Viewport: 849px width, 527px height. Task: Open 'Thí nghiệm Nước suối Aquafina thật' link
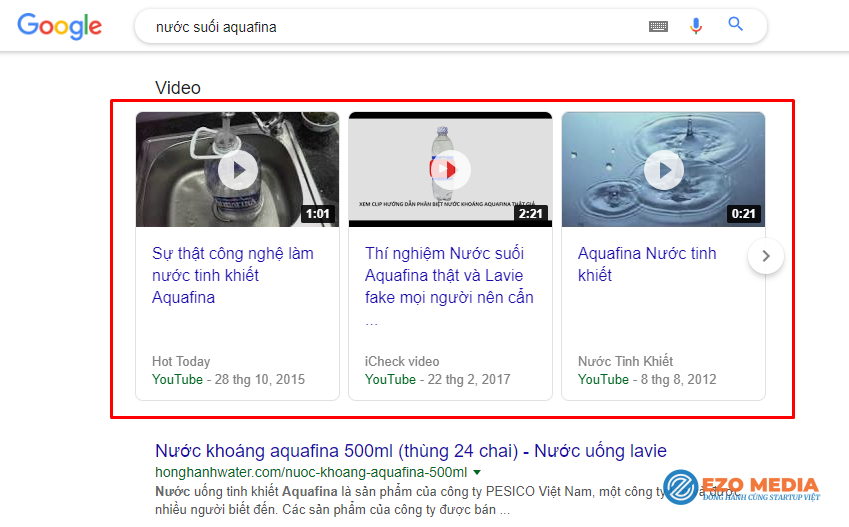449,275
